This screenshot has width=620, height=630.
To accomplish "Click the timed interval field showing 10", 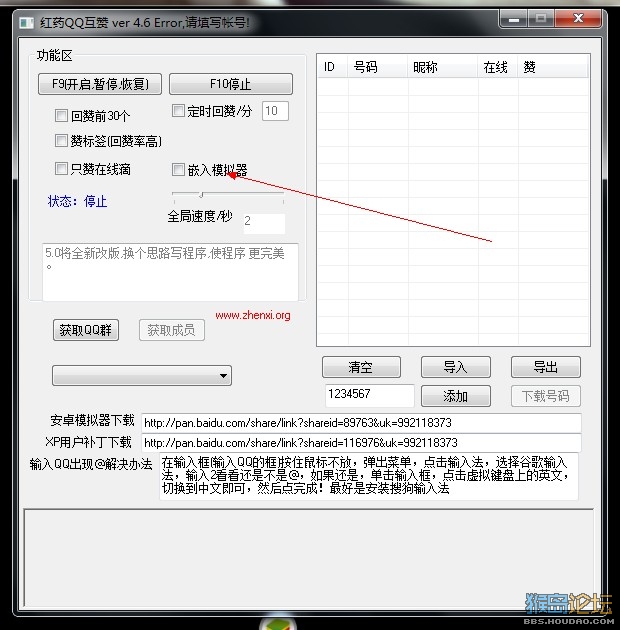I will tap(275, 111).
